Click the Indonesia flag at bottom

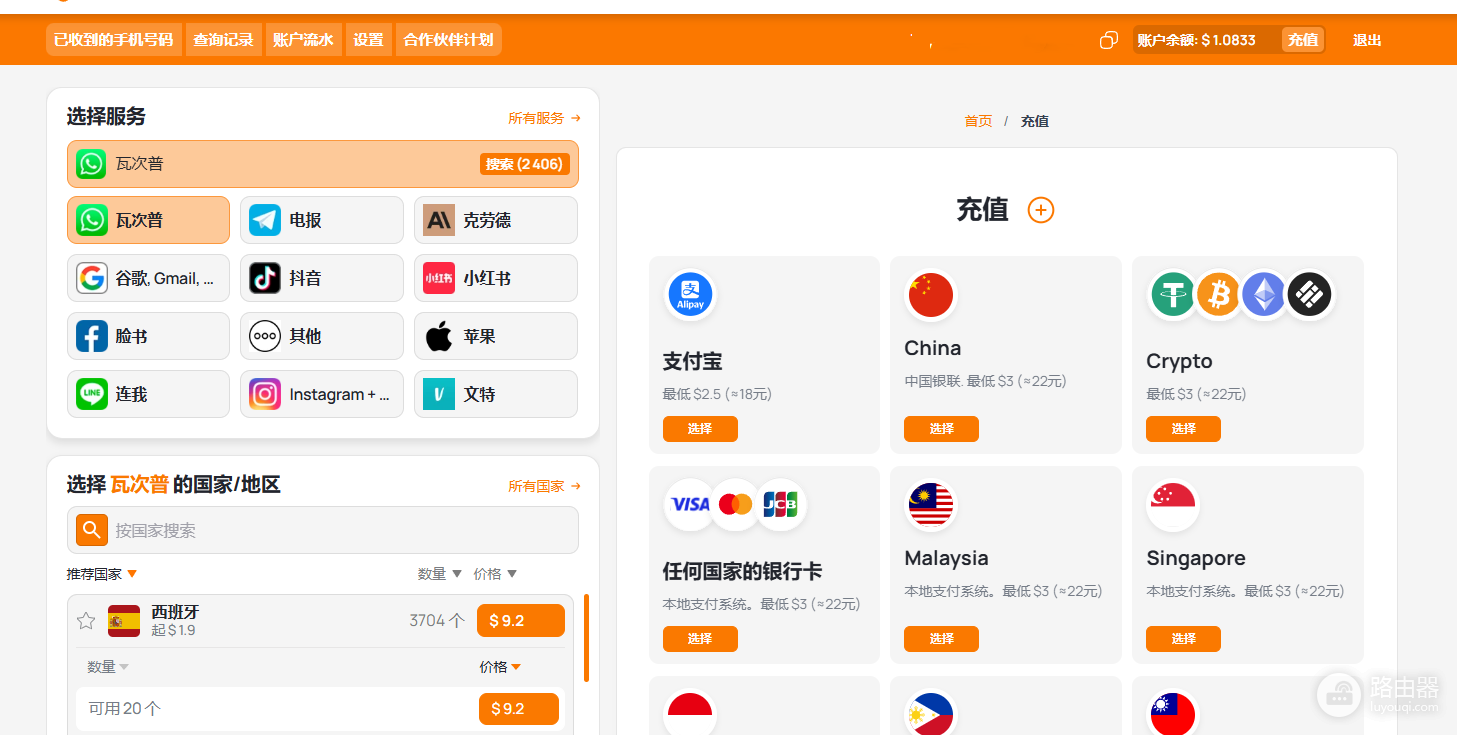[690, 715]
